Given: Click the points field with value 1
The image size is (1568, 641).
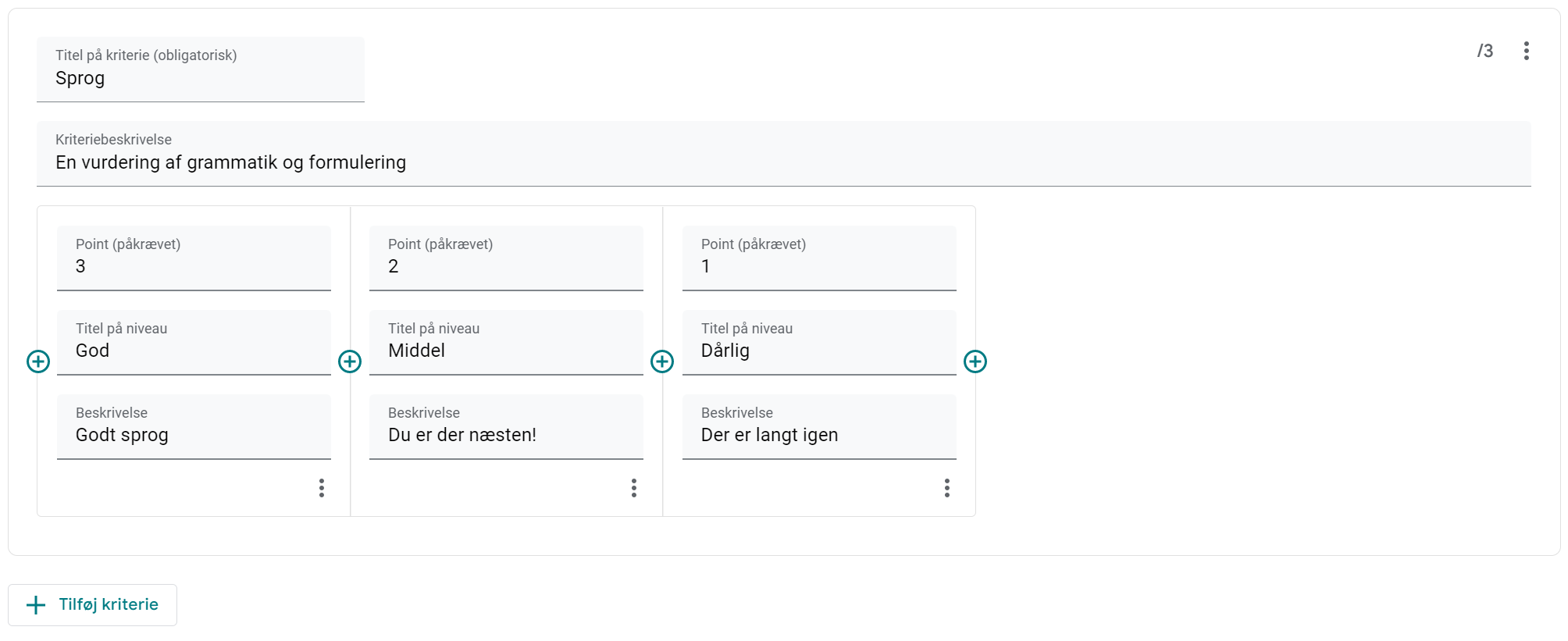Looking at the screenshot, I should tap(818, 266).
